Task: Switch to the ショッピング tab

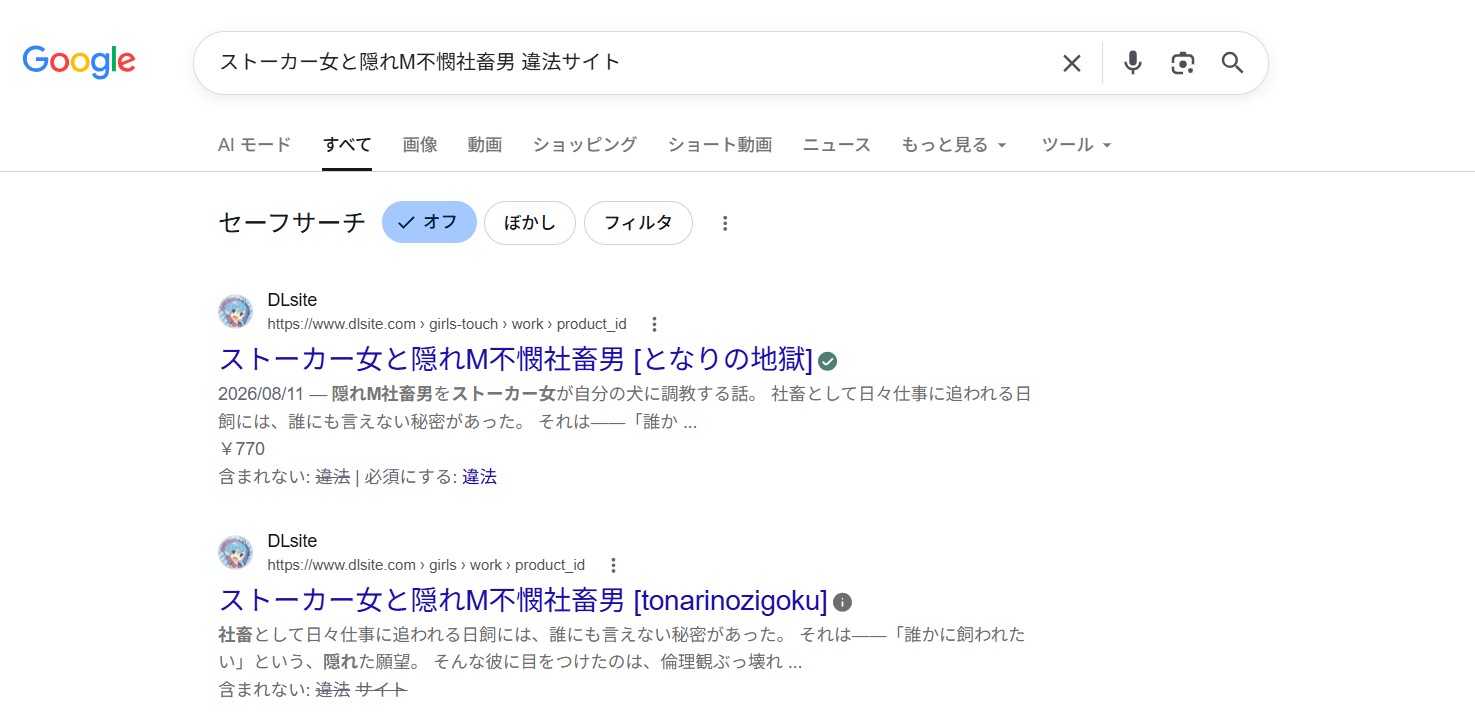Action: pyautogui.click(x=585, y=145)
